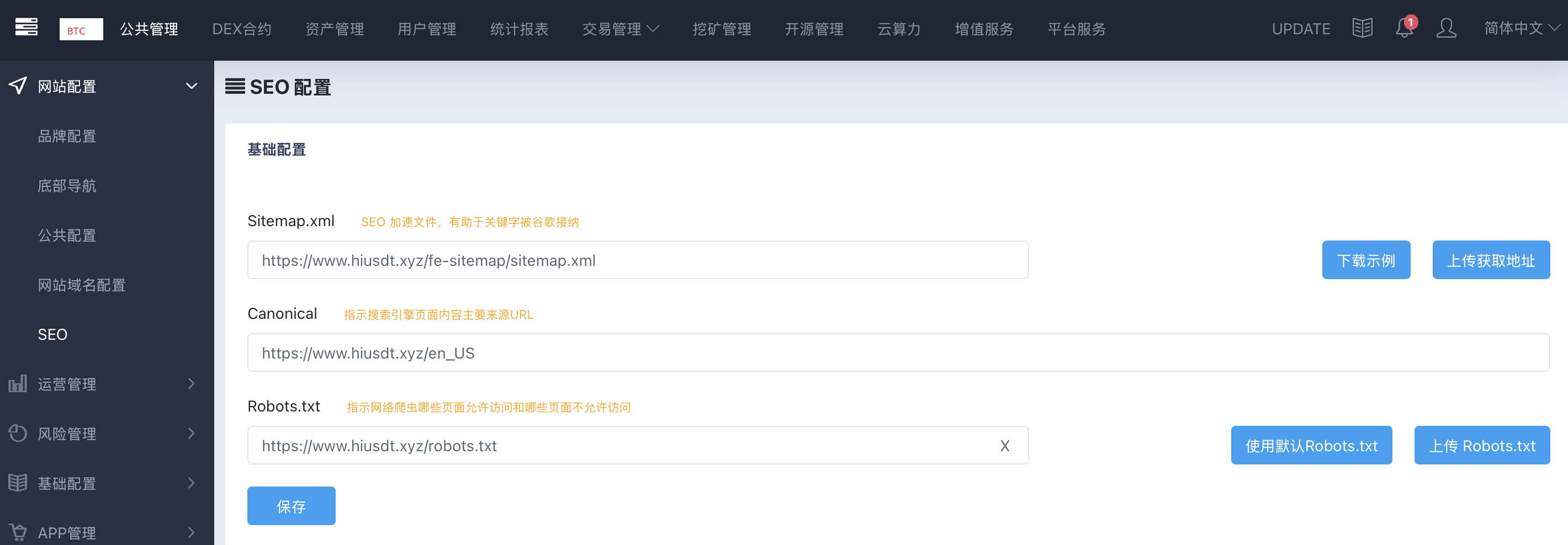Click the APP管理 cart icon
Image resolution: width=1568 pixels, height=545 pixels.
click(x=18, y=532)
